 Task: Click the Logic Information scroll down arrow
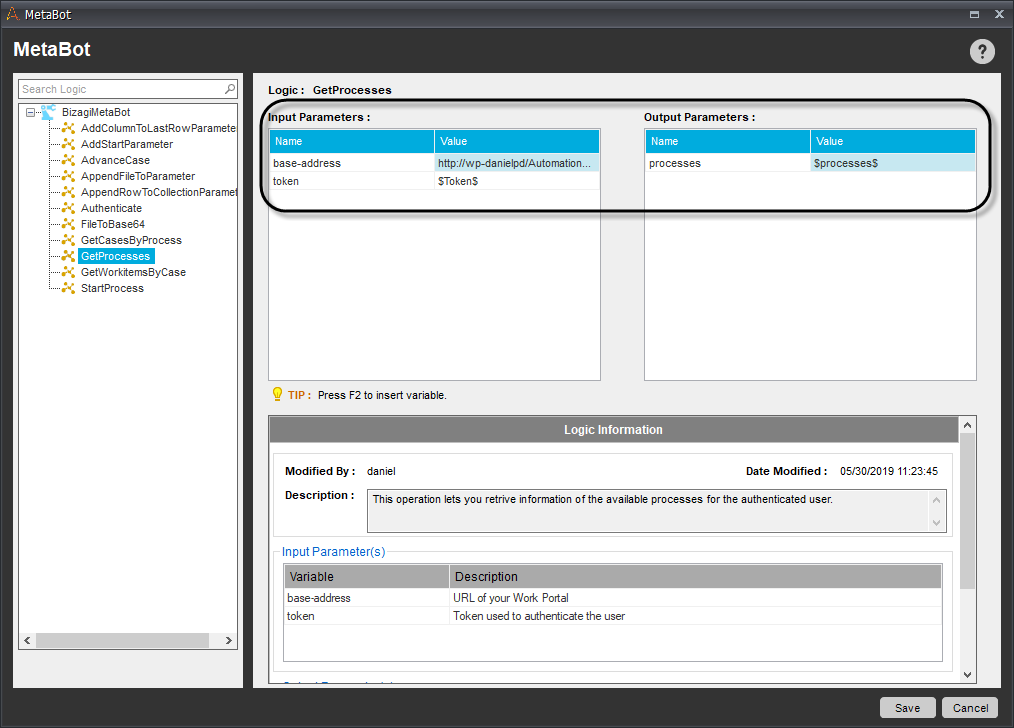967,675
